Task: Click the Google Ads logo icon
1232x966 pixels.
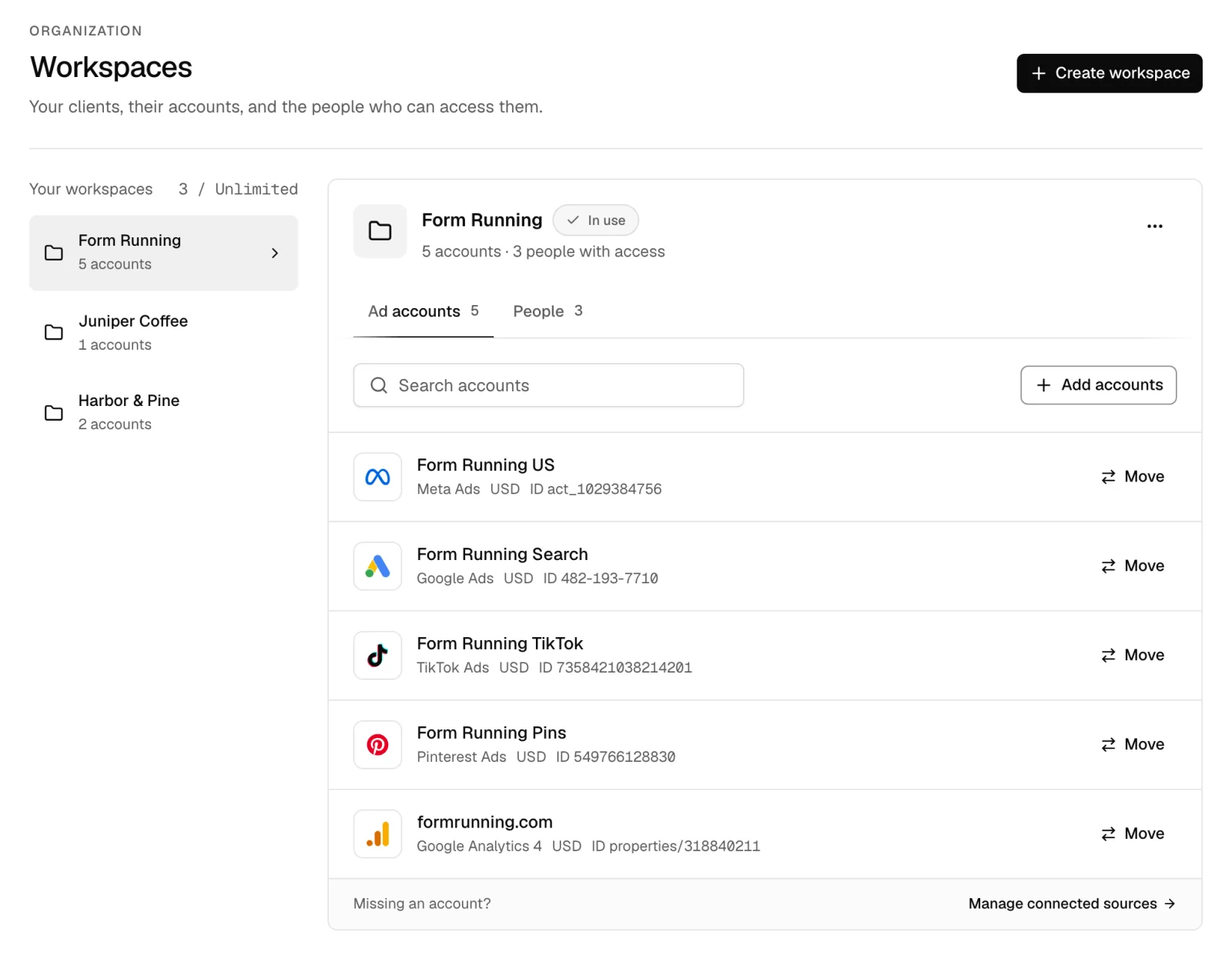Action: [x=377, y=566]
